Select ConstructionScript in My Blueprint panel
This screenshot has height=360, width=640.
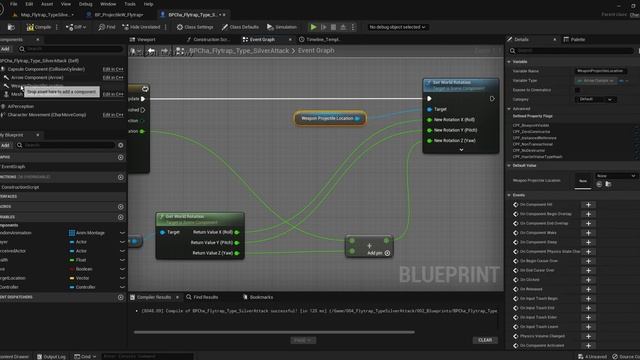20,187
